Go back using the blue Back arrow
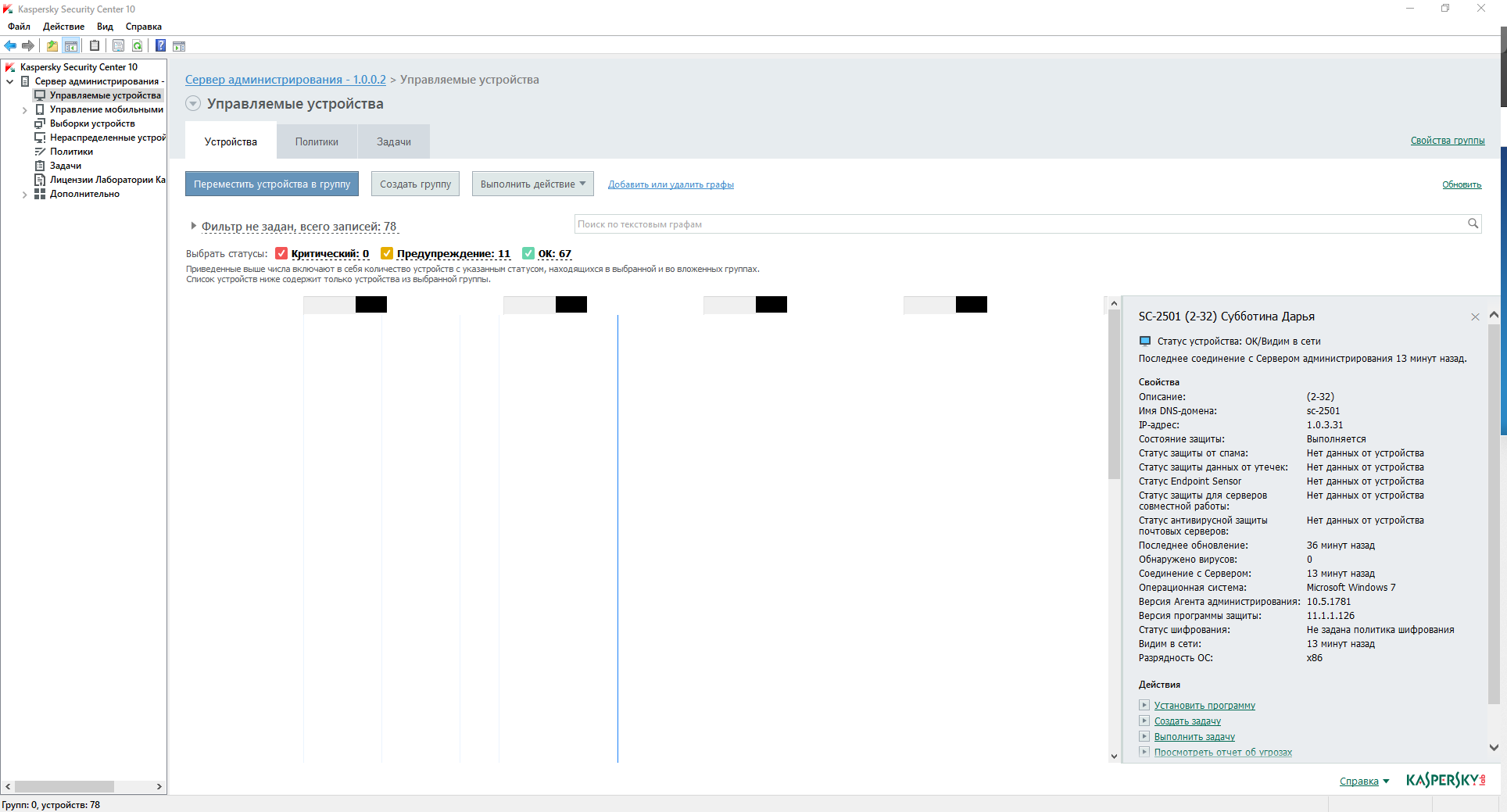 pos(10,45)
